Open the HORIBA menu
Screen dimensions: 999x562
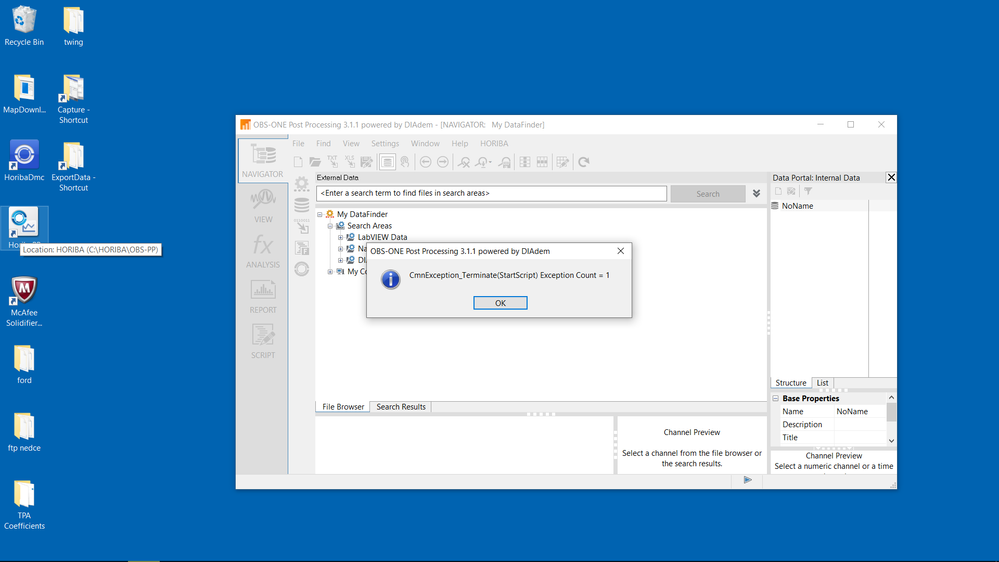(x=494, y=143)
